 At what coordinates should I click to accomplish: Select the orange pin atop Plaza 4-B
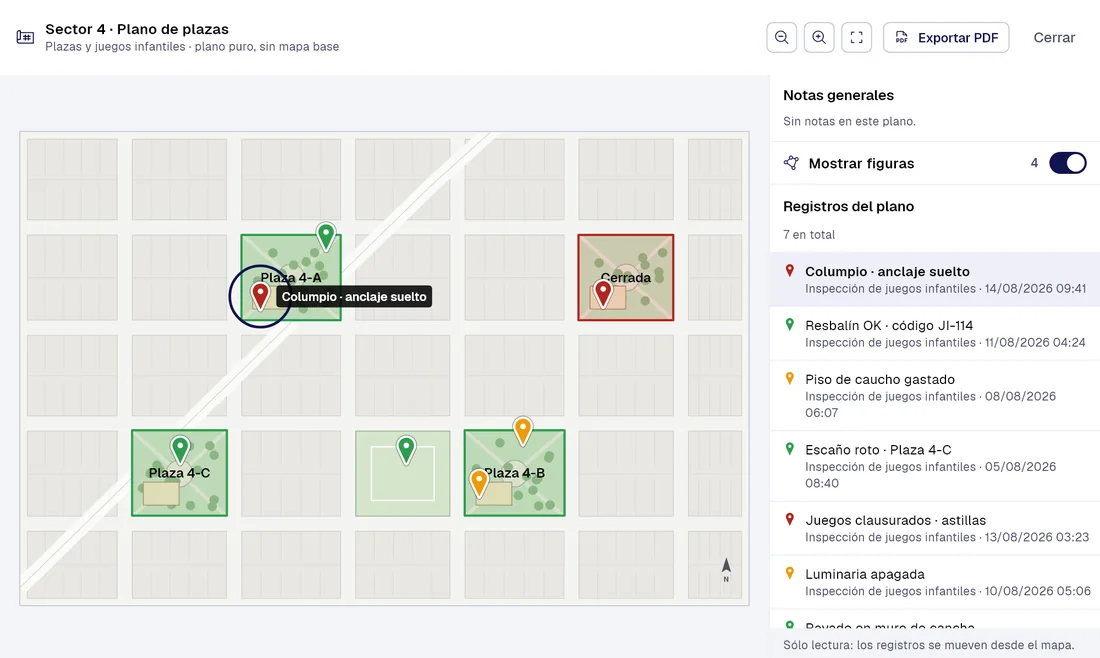point(523,431)
